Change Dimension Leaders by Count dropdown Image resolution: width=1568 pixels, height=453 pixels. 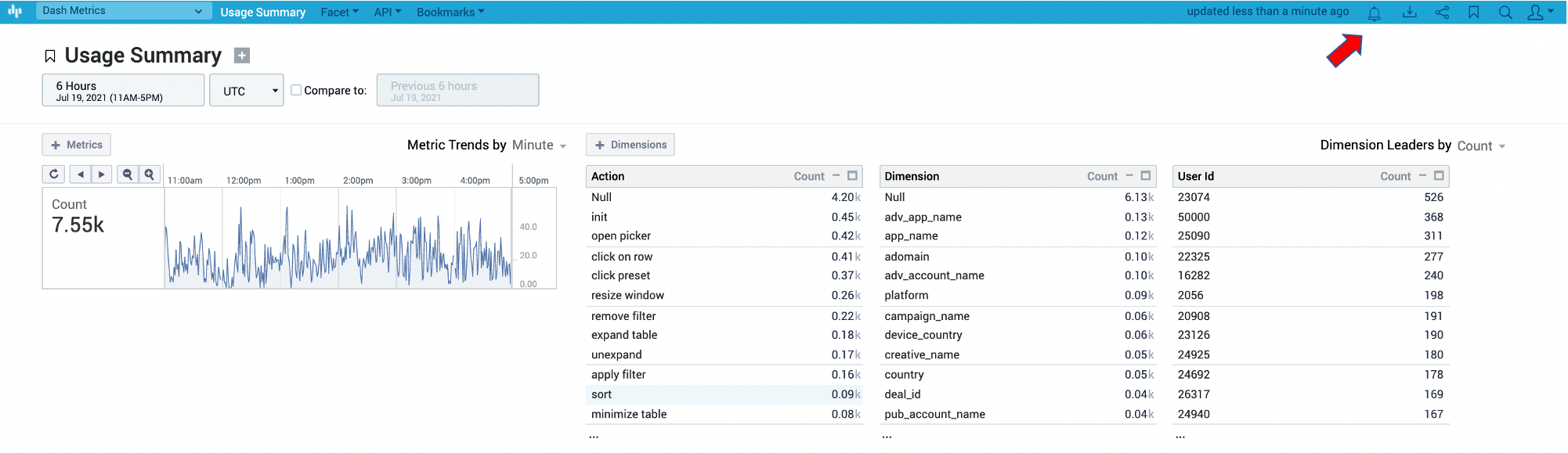point(1481,146)
